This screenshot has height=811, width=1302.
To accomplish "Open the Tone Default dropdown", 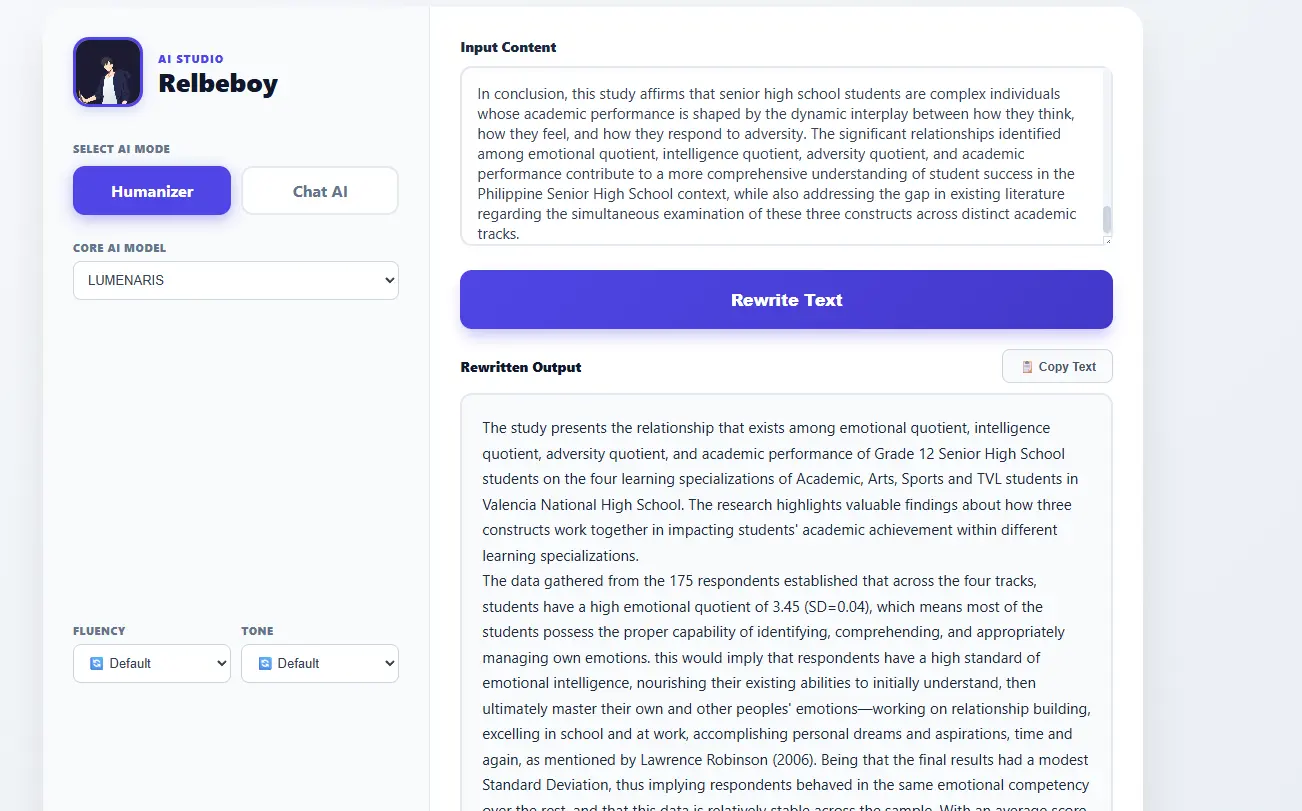I will 320,664.
